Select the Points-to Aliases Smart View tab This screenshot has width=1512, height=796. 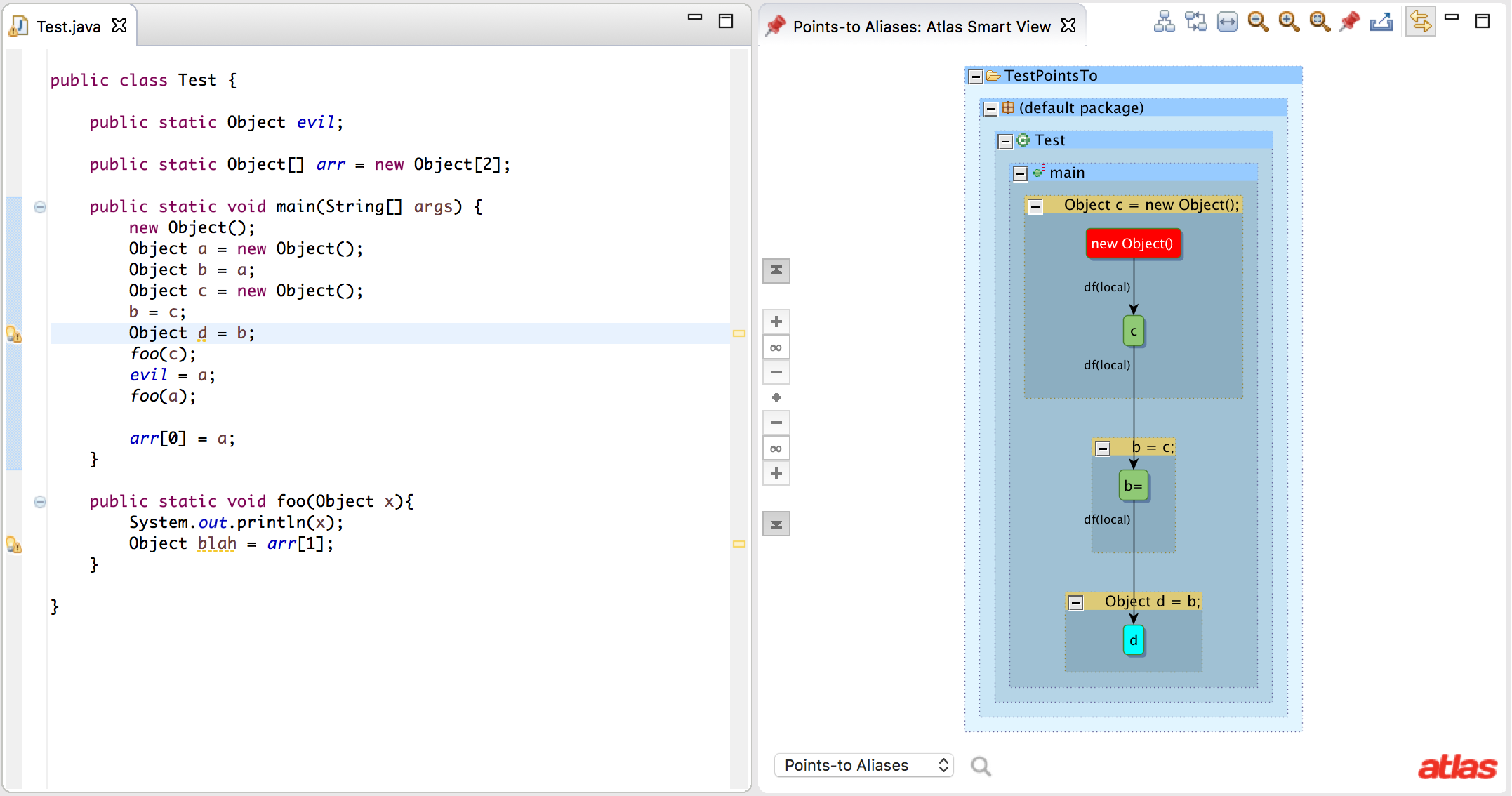[921, 27]
